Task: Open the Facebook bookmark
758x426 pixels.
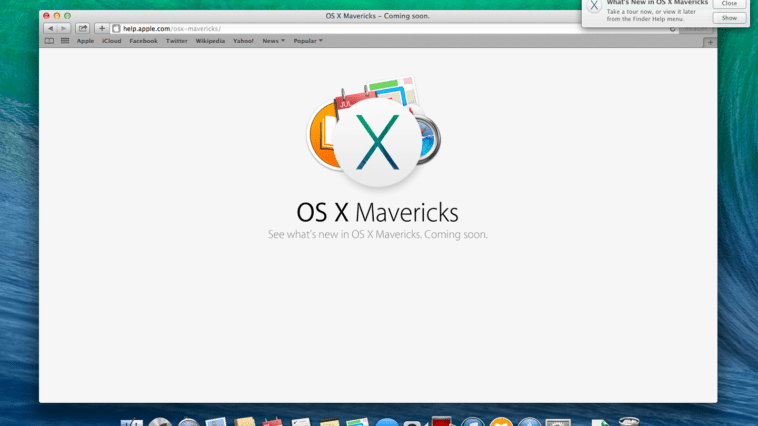Action: click(x=143, y=41)
